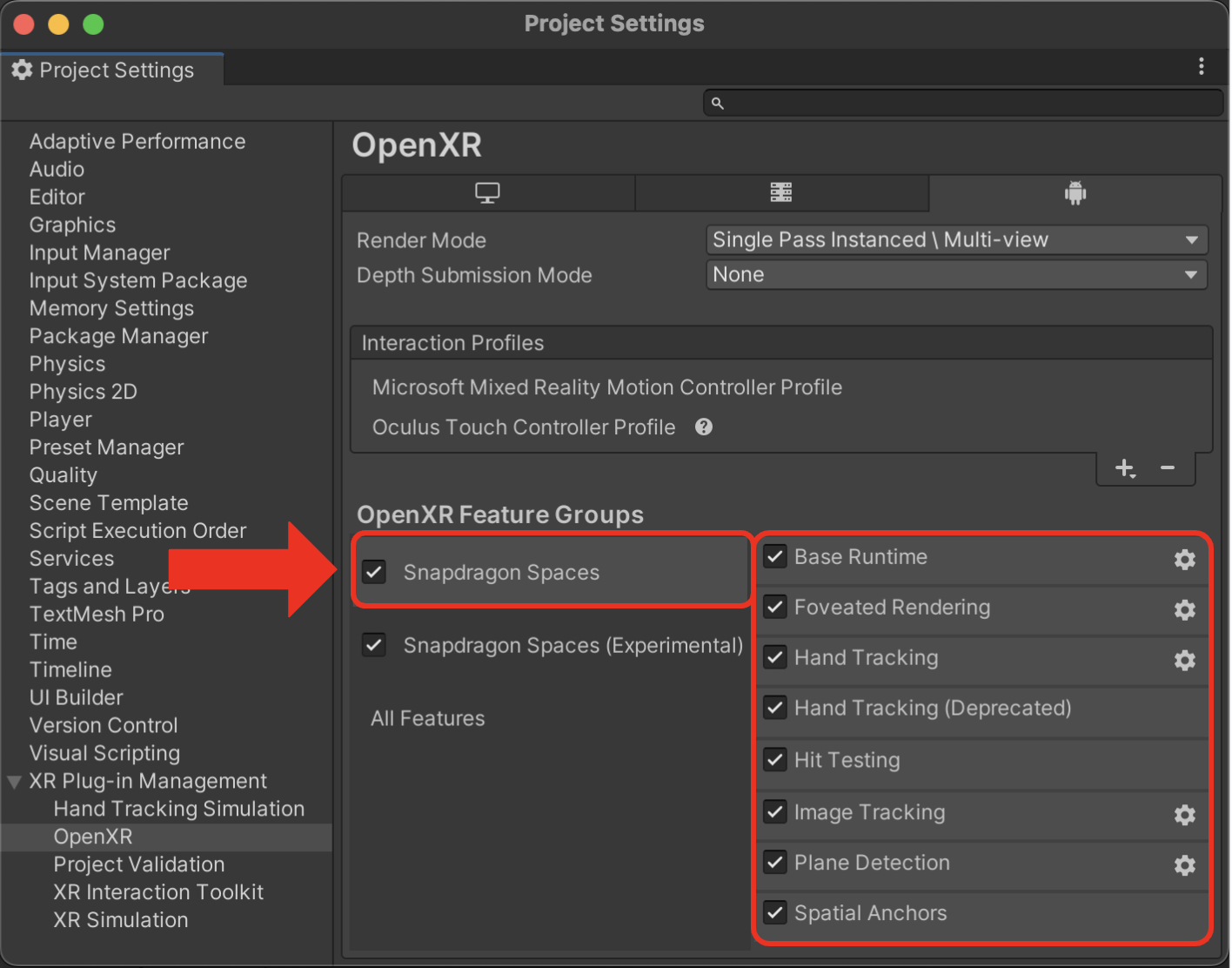Select Time in the settings list
1232x968 pixels.
(x=53, y=642)
